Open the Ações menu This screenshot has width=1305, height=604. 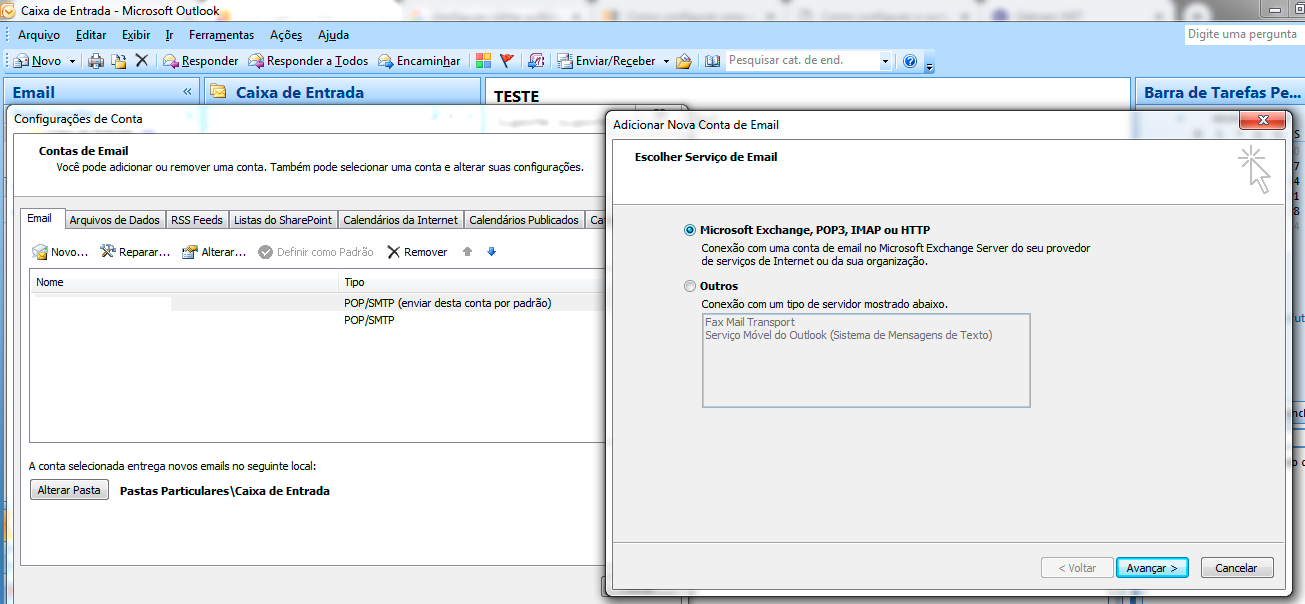click(286, 35)
